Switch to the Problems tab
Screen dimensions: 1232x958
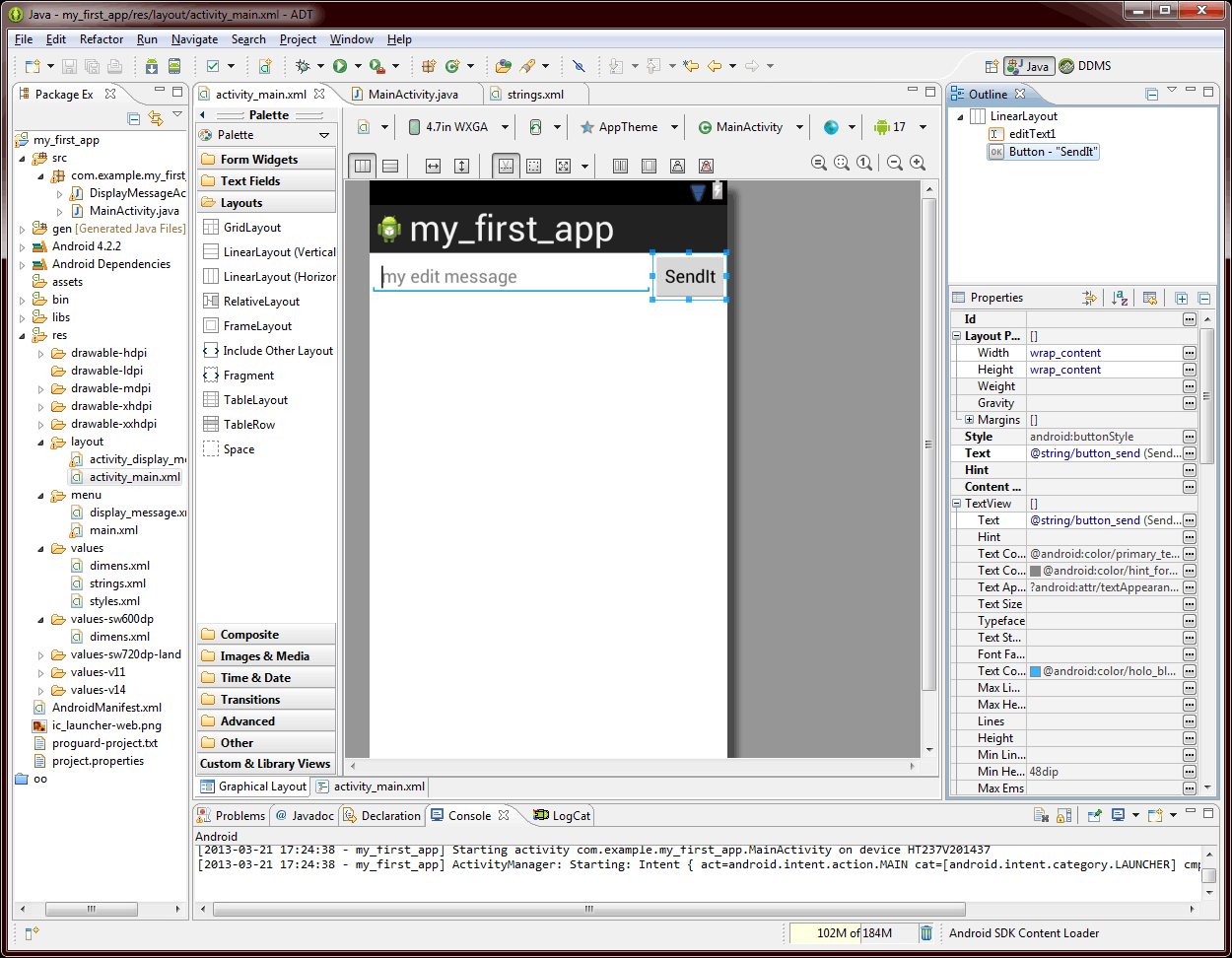232,815
